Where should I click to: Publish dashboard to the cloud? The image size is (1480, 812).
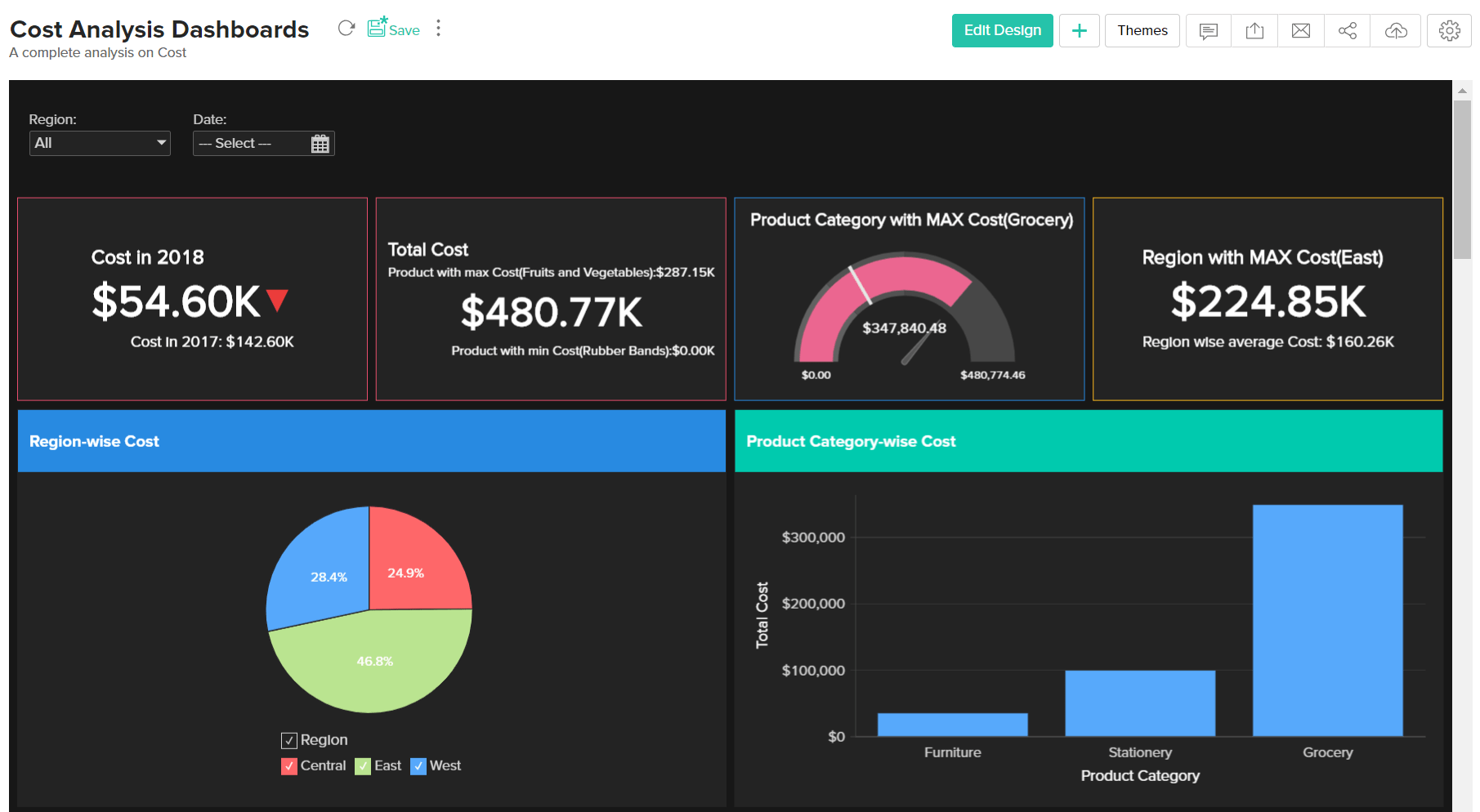[1394, 30]
